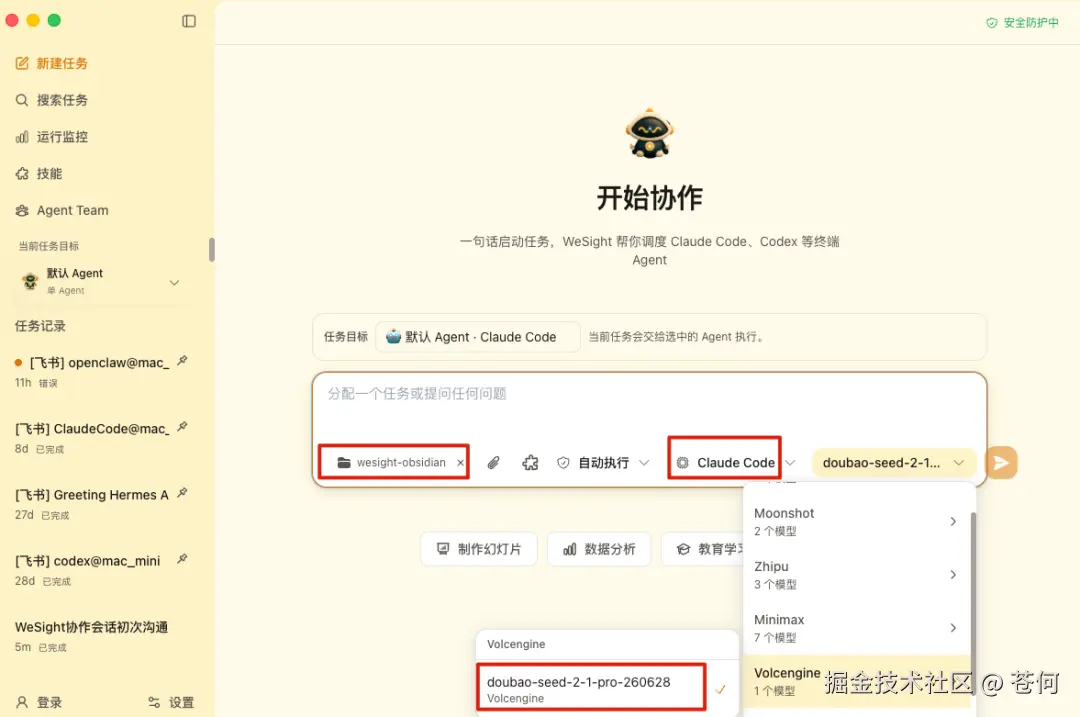Click the puzzle-piece skills icon
Image resolution: width=1080 pixels, height=717 pixels.
pyautogui.click(x=530, y=463)
